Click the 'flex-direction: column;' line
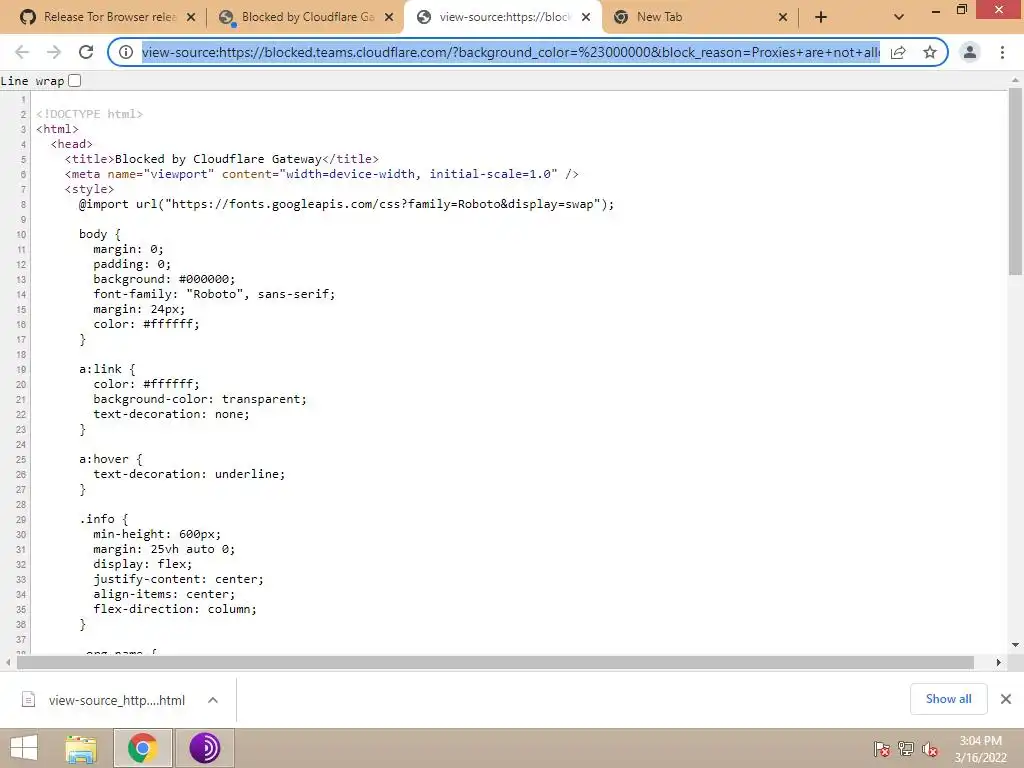The image size is (1024, 768). pyautogui.click(x=175, y=609)
